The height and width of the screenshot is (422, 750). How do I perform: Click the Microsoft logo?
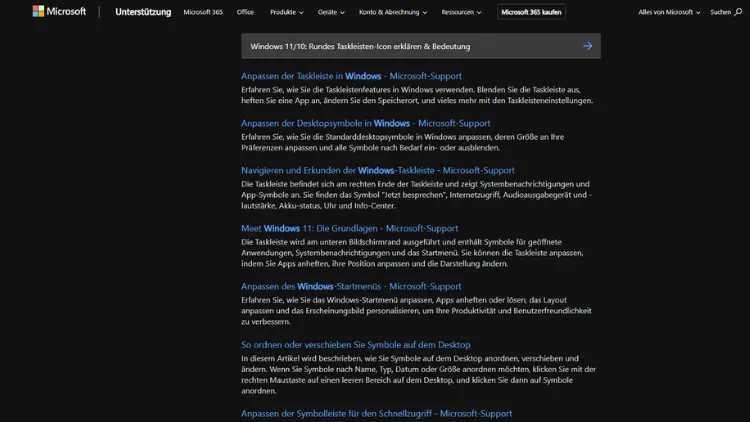point(59,11)
